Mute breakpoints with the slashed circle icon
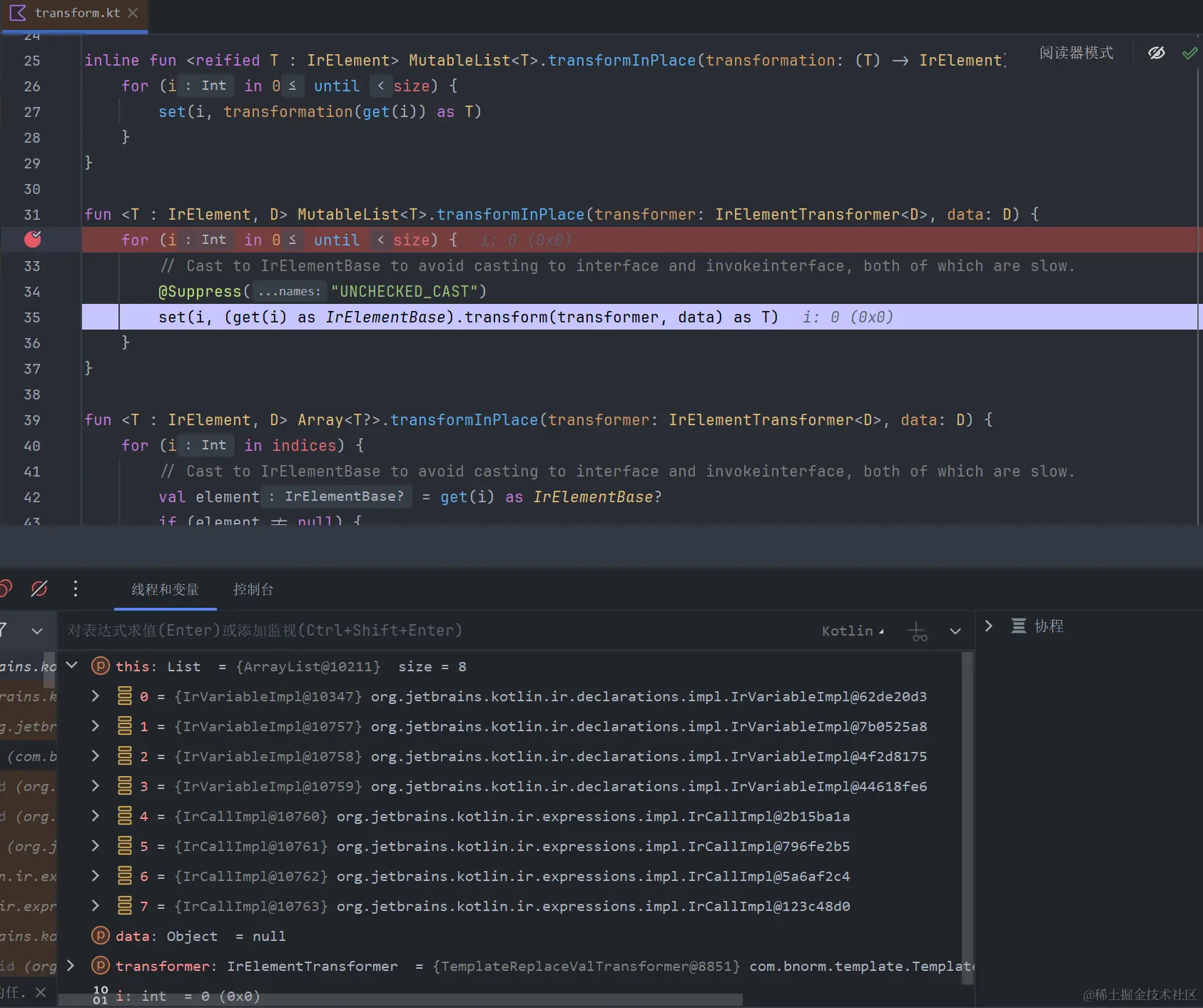This screenshot has width=1203, height=1008. [x=39, y=589]
